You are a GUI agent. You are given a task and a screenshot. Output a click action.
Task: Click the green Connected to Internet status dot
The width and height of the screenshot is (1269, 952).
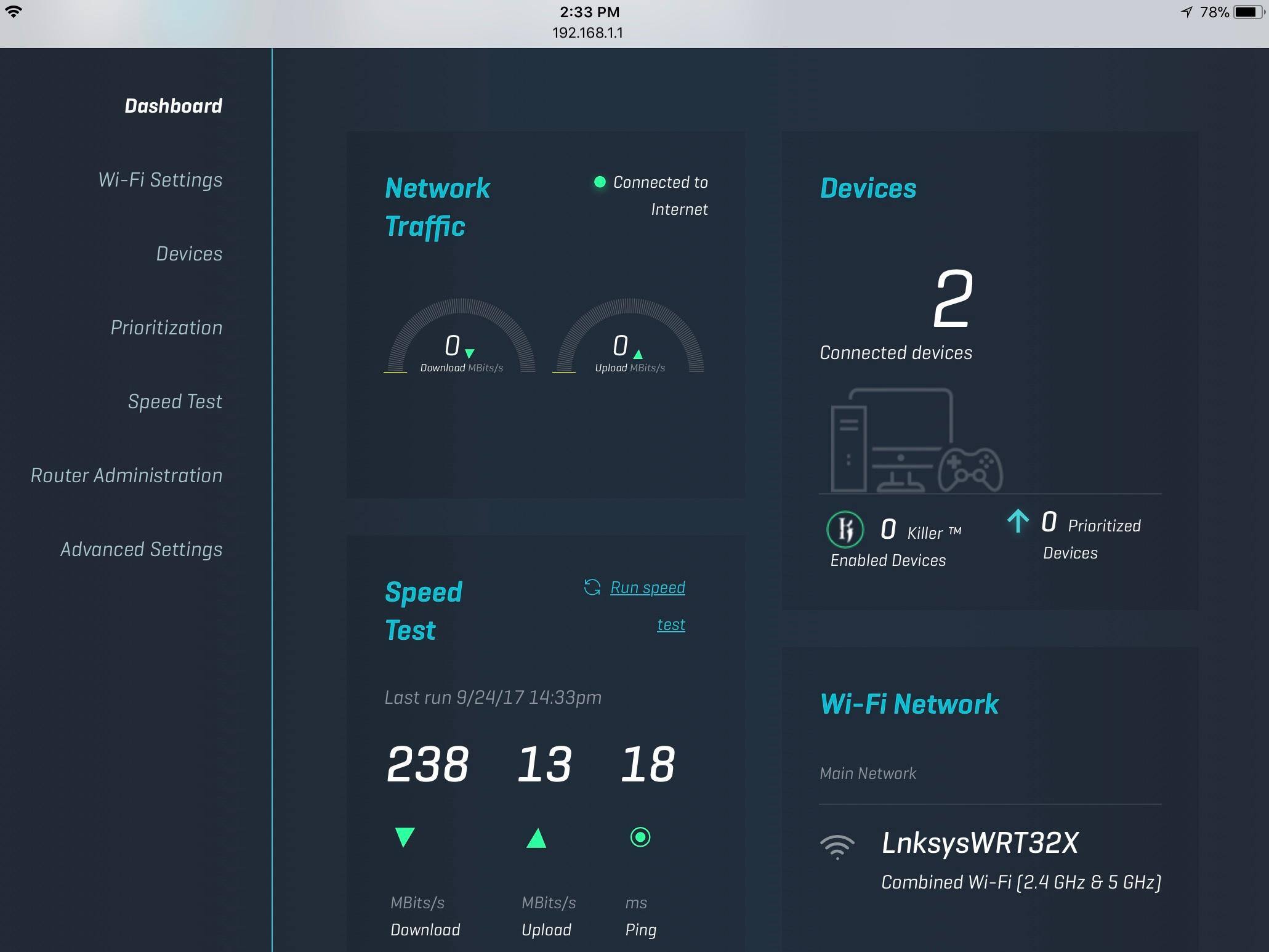coord(599,182)
